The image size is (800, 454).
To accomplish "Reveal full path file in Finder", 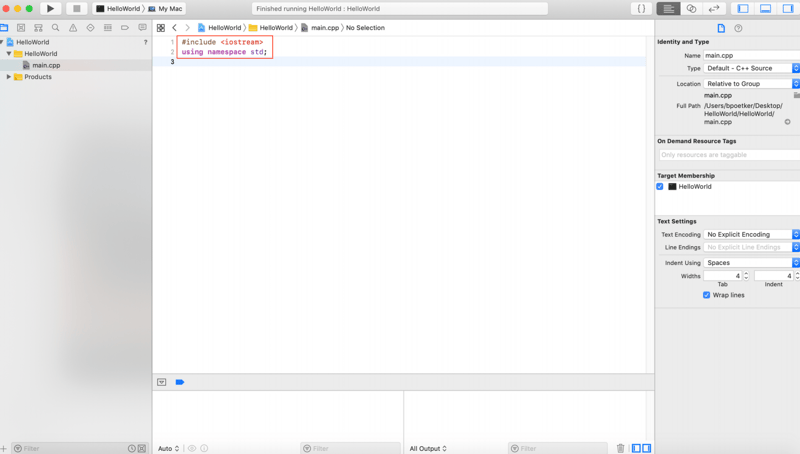I will [x=787, y=122].
